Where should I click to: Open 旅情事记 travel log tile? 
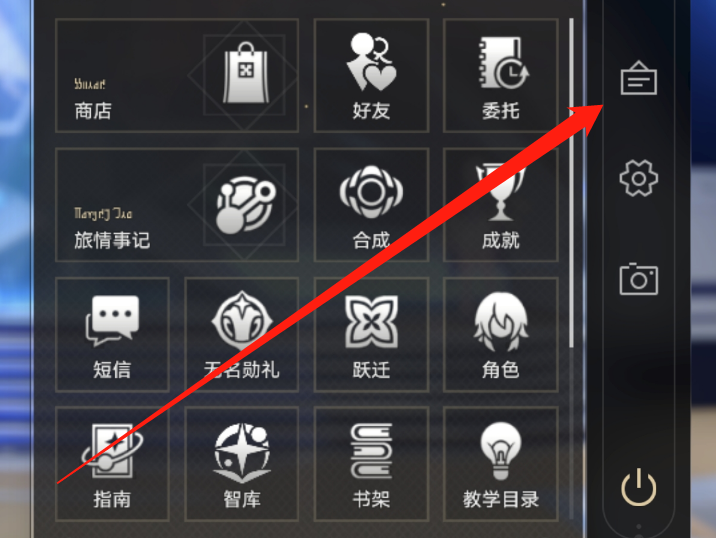point(177,205)
